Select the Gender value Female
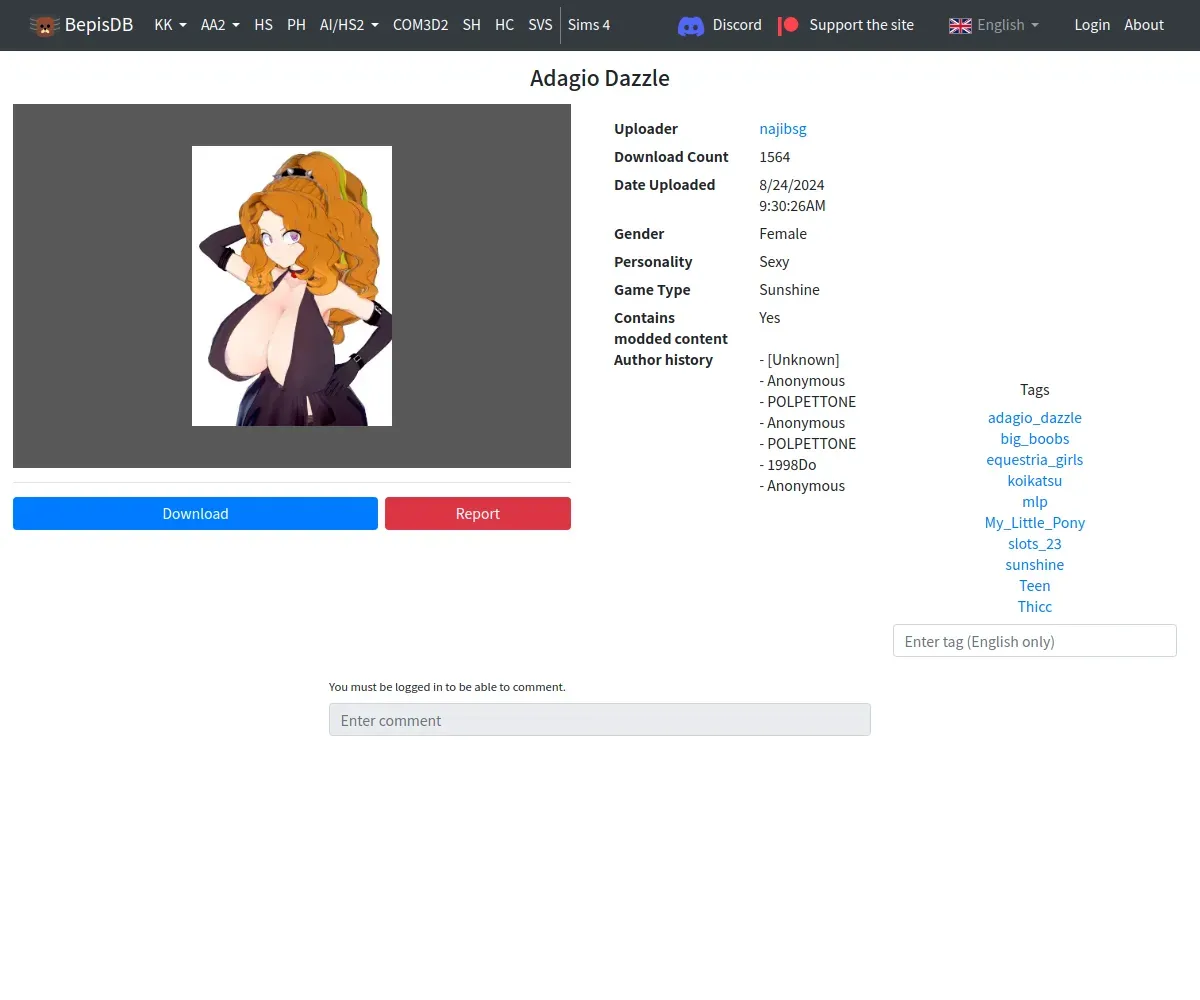Image resolution: width=1200 pixels, height=1000 pixels. (x=783, y=234)
